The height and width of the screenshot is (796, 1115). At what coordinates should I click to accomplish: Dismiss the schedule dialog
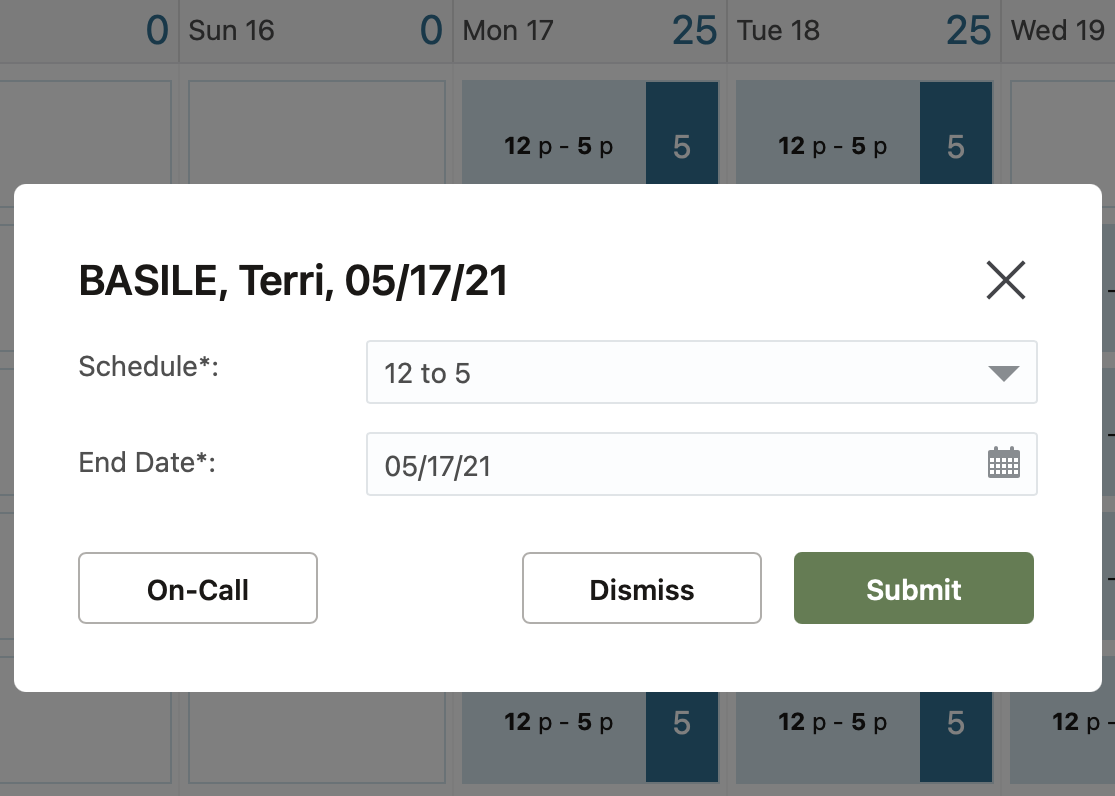coord(641,589)
